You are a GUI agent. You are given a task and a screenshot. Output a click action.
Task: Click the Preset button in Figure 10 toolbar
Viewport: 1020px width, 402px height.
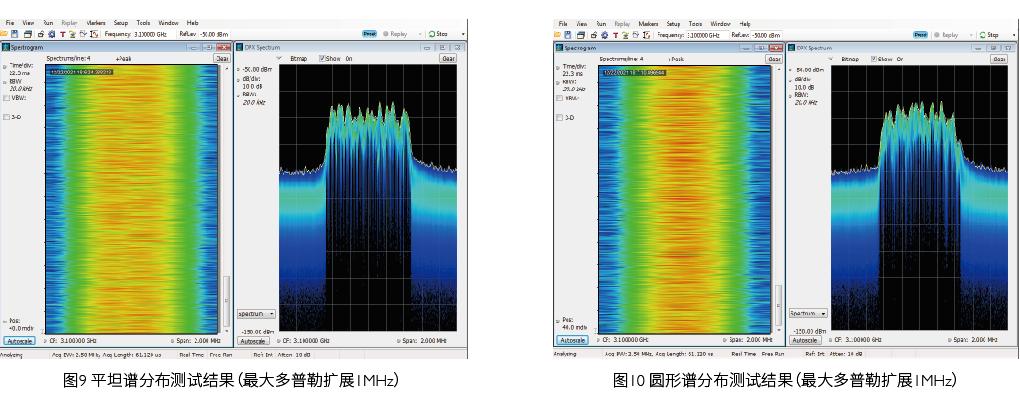point(920,35)
